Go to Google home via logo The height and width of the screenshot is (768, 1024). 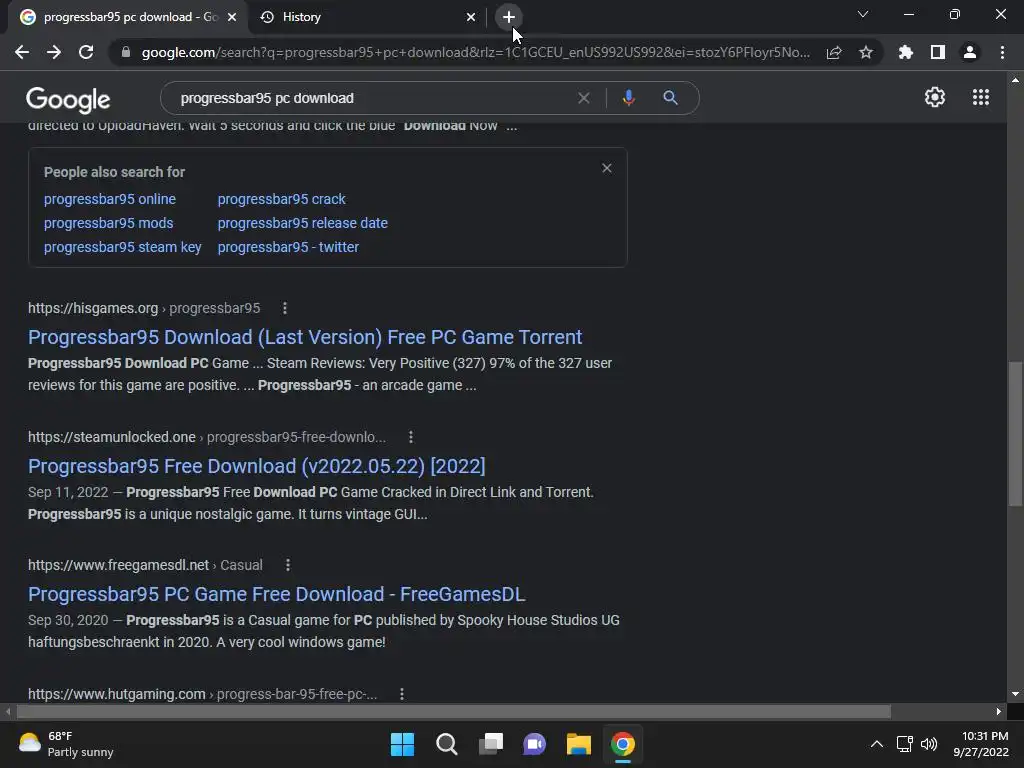tap(68, 99)
